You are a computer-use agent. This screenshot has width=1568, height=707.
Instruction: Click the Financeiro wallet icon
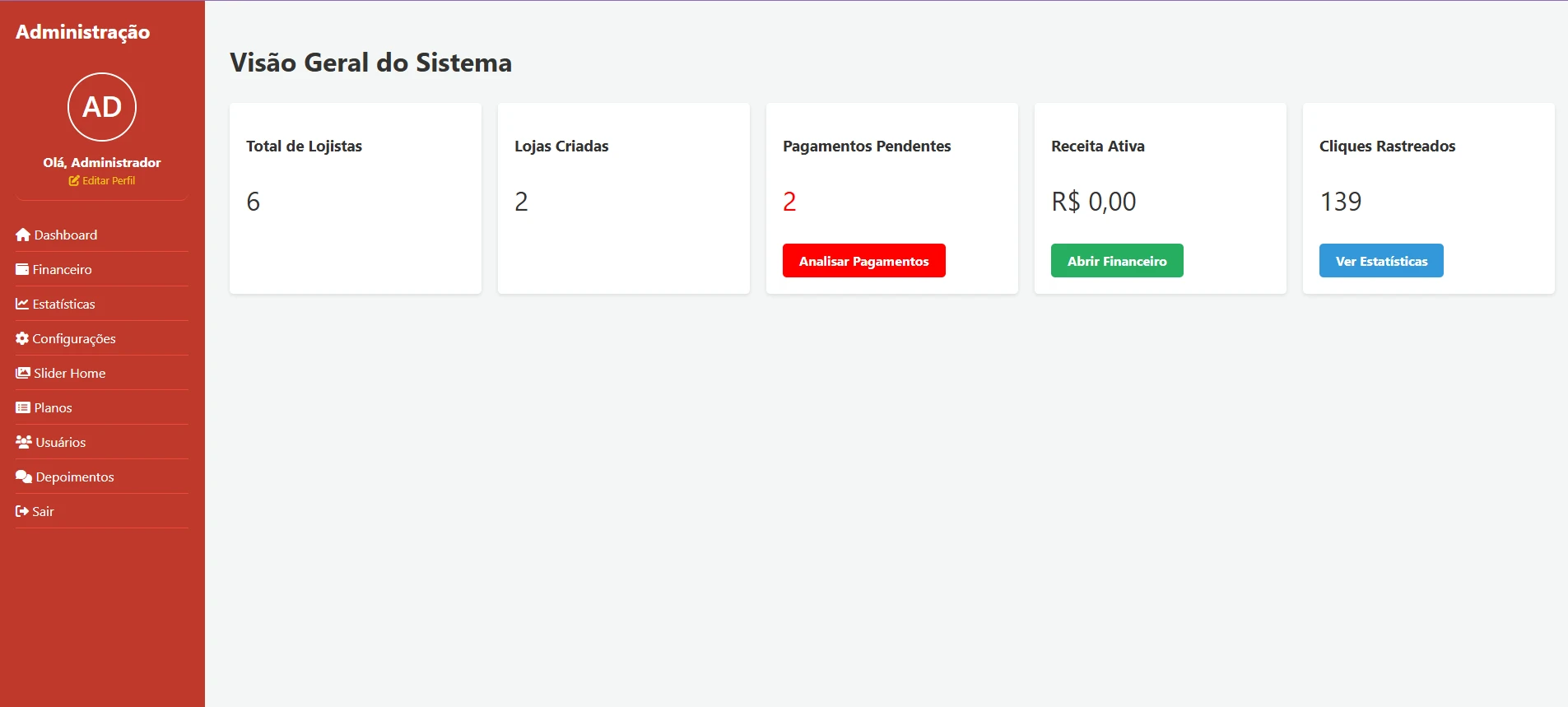point(22,269)
